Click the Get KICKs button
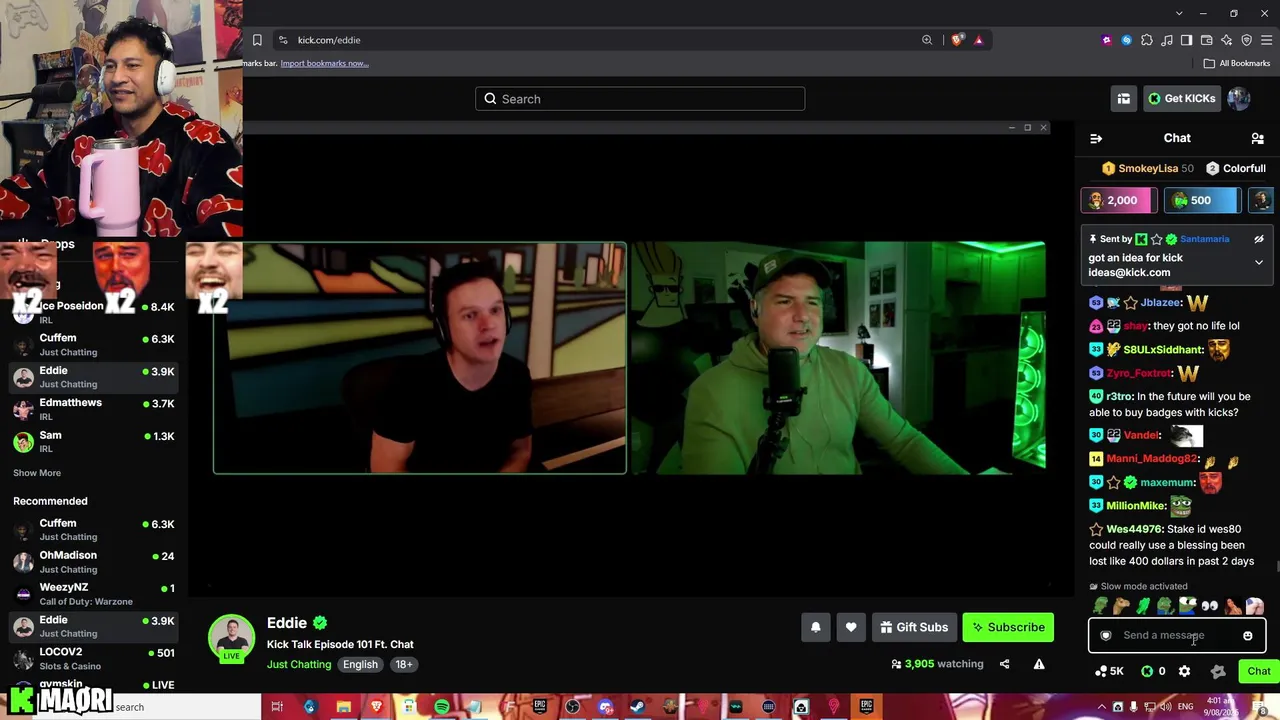 point(1182,98)
